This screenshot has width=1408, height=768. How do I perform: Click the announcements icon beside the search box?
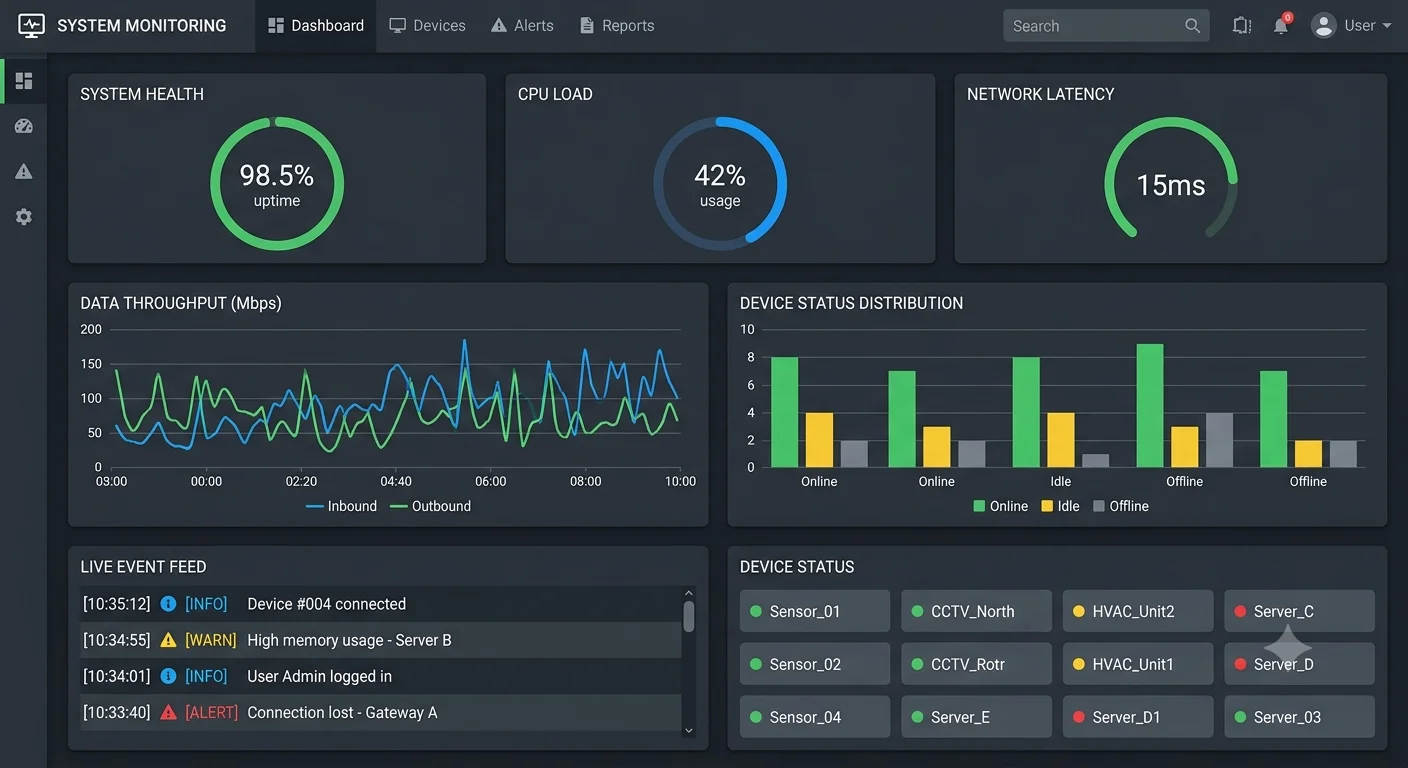tap(1242, 26)
